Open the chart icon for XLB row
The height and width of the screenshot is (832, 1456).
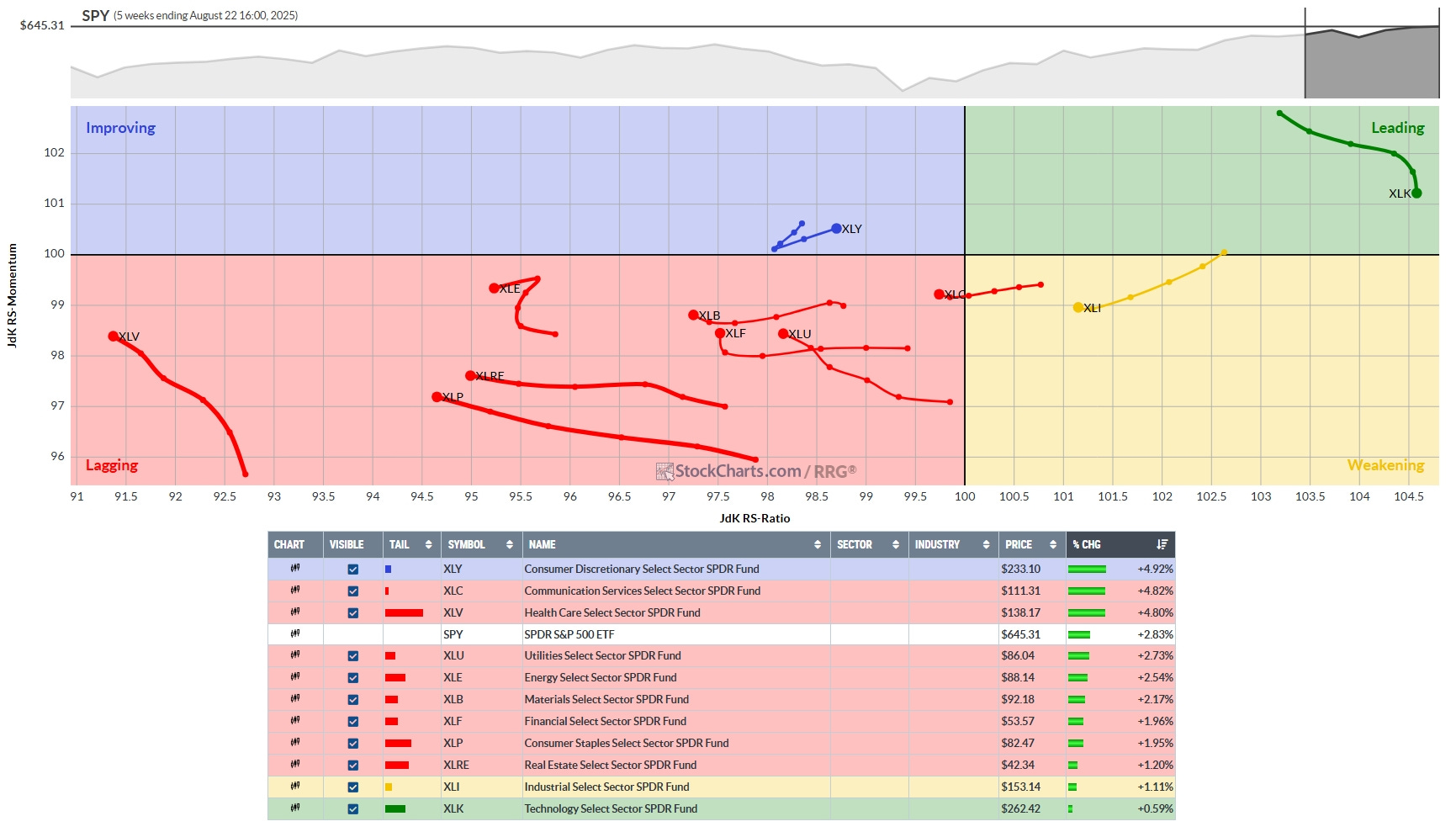(295, 699)
